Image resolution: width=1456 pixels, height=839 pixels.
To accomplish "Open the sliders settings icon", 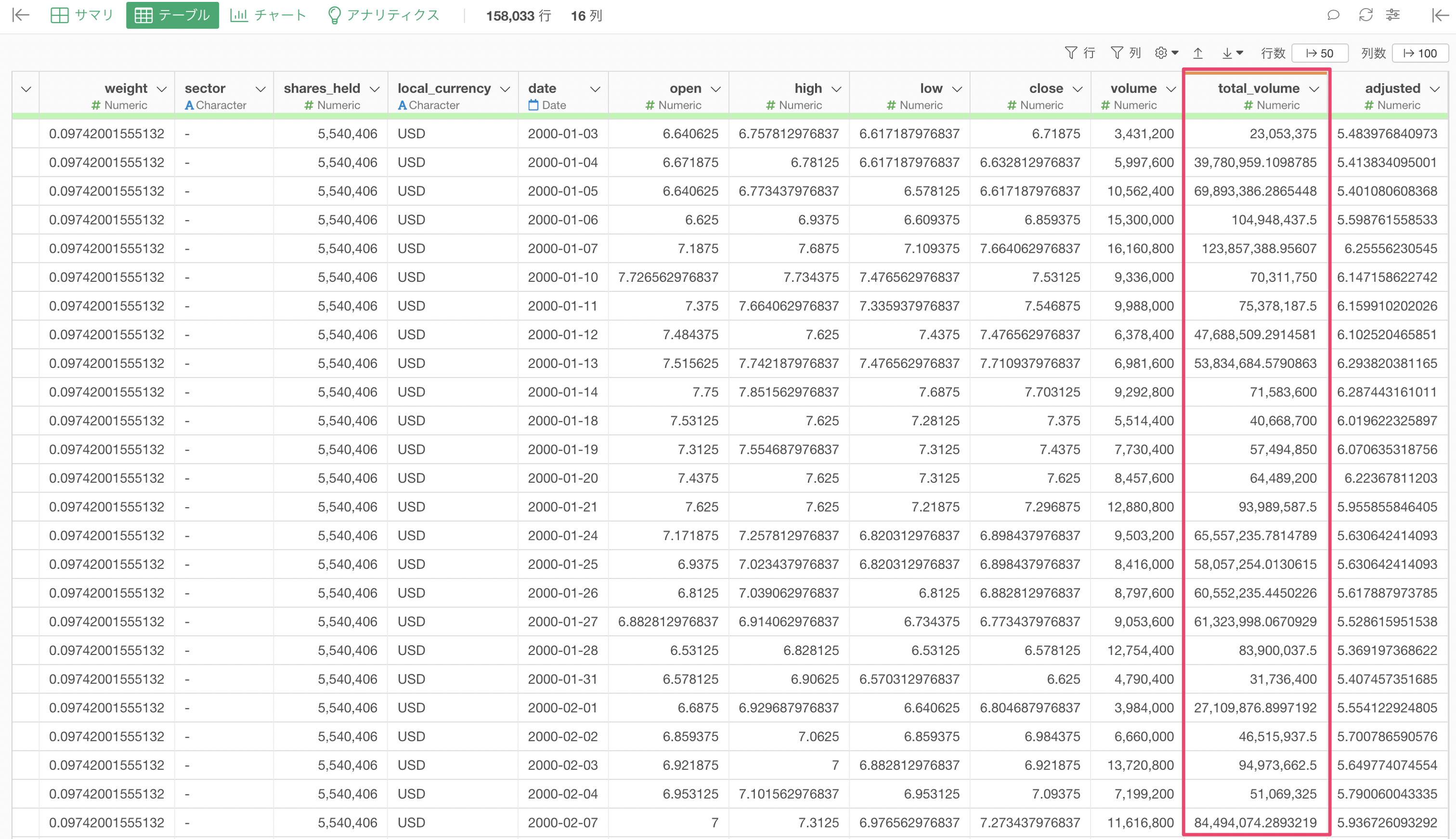I will 1392,15.
